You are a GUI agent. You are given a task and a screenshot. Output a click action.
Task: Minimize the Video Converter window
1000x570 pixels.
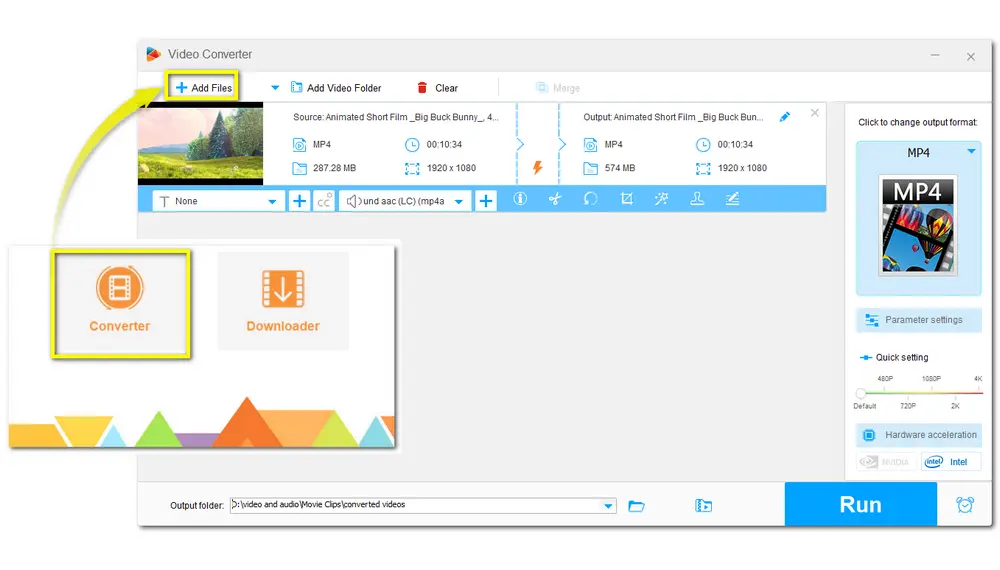(x=935, y=55)
